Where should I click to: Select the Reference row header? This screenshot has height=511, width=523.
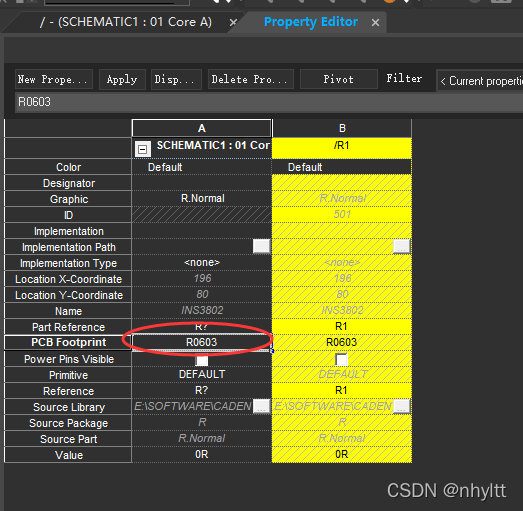tap(68, 391)
